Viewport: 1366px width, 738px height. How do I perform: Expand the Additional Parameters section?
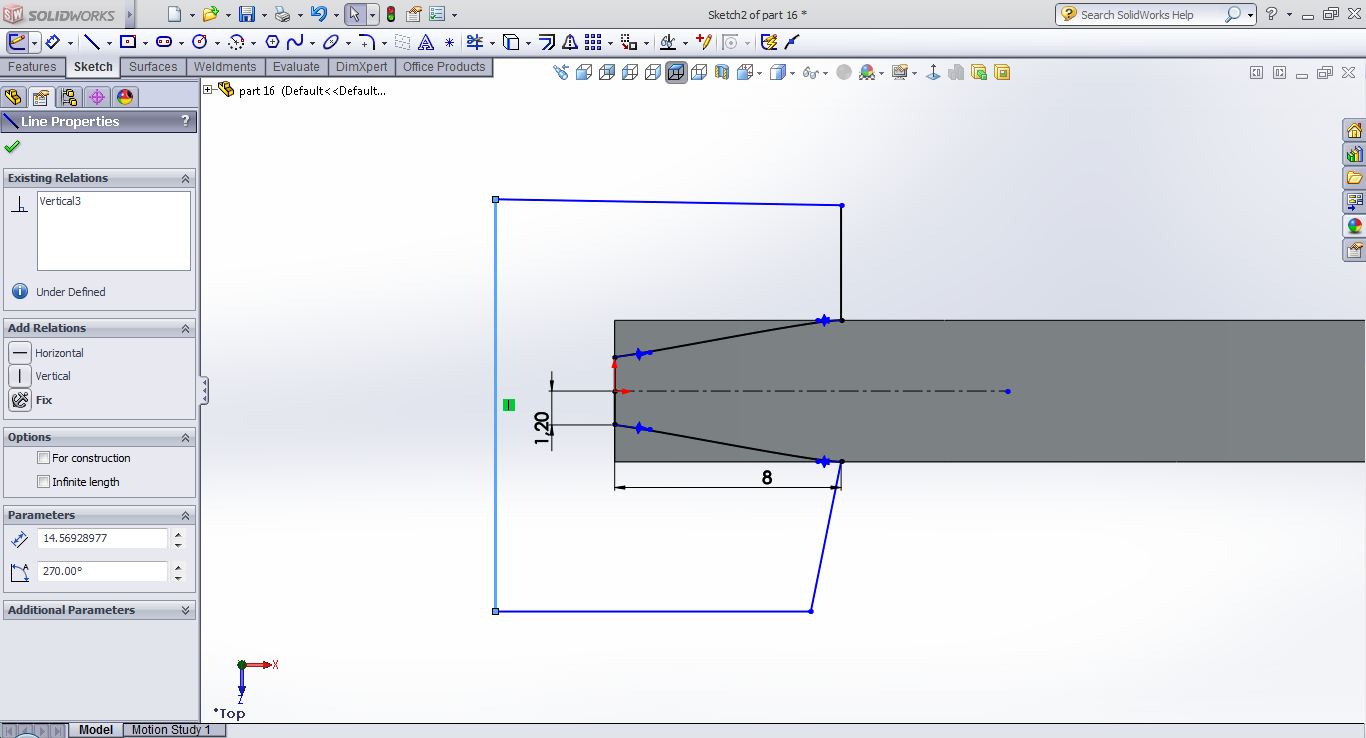click(185, 610)
